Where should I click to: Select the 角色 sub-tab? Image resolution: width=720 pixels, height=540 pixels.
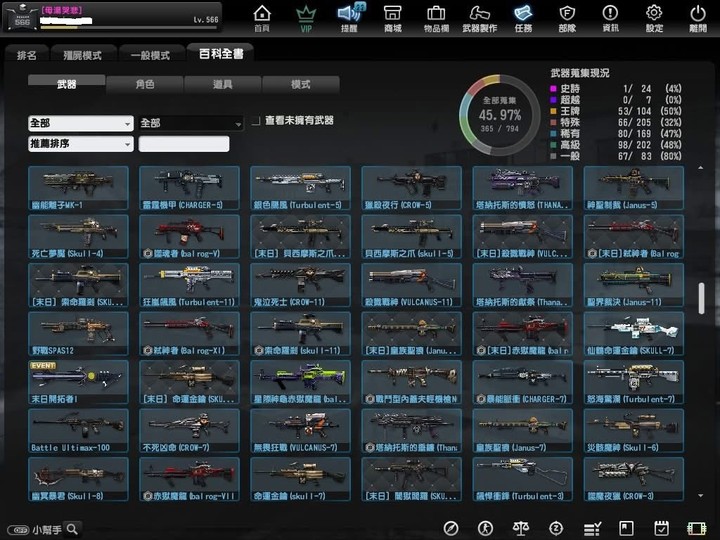(145, 84)
